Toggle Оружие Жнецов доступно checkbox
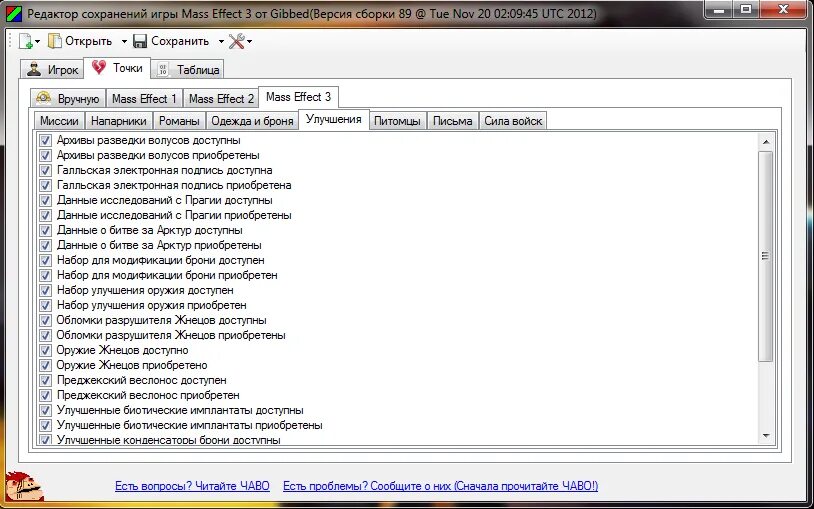Image resolution: width=814 pixels, height=509 pixels. [x=46, y=350]
